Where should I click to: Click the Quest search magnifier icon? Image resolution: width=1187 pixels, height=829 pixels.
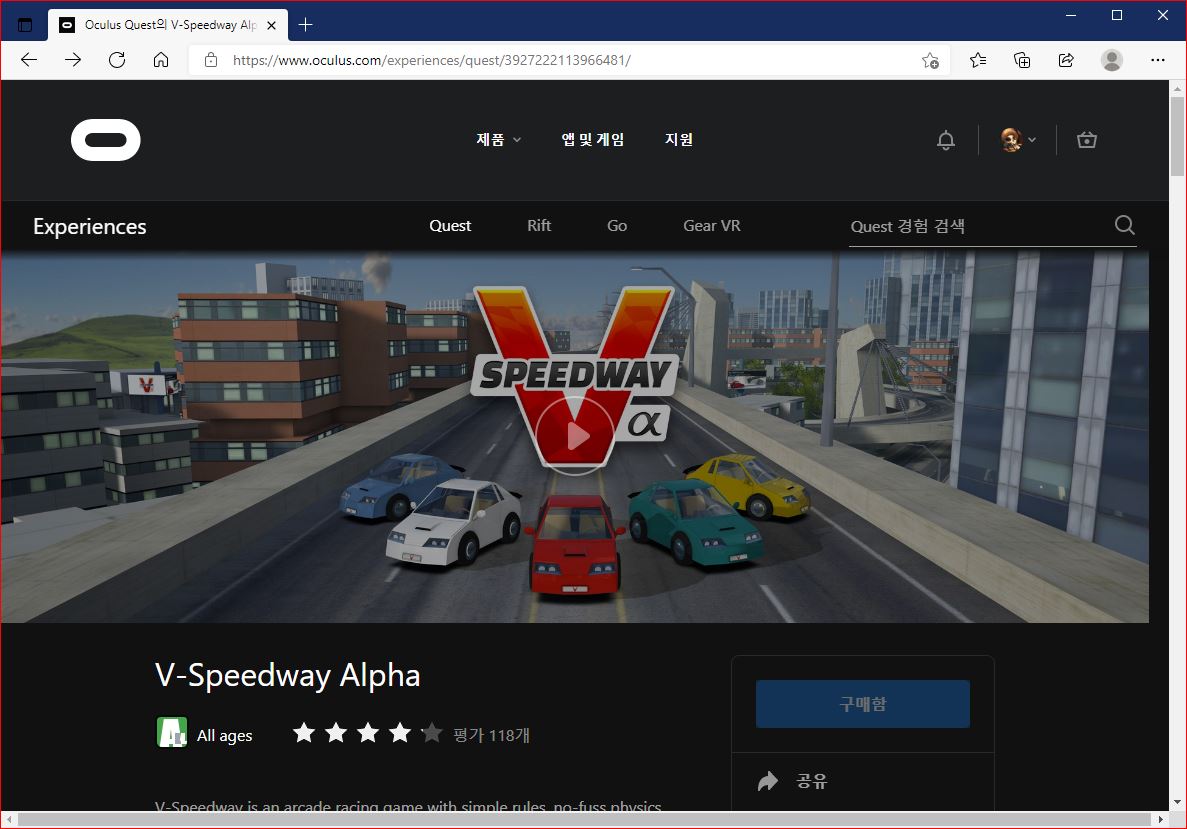point(1124,225)
